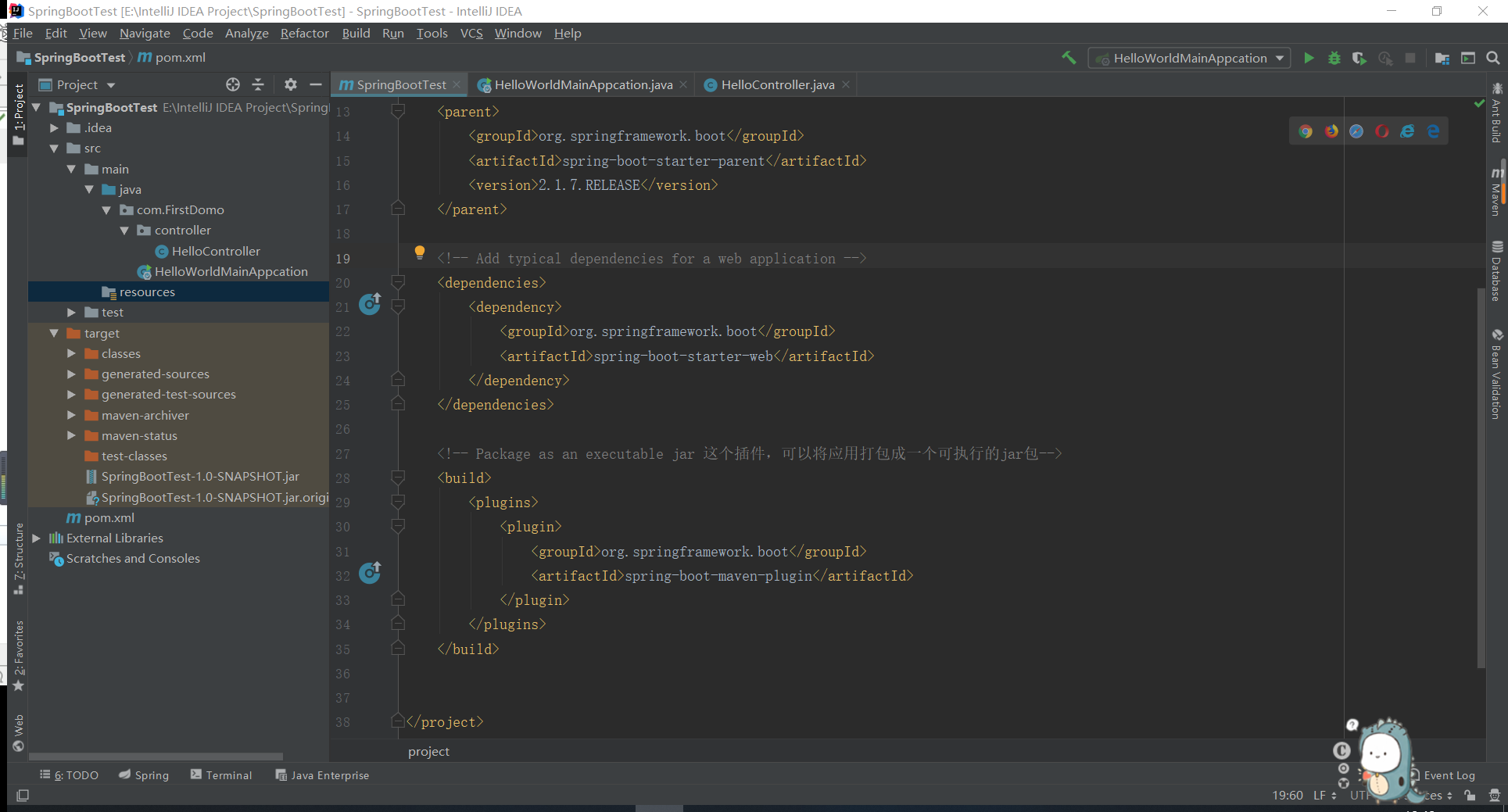The width and height of the screenshot is (1508, 812).
Task: Open pom.xml in Edge browser icon
Action: coord(1433,131)
